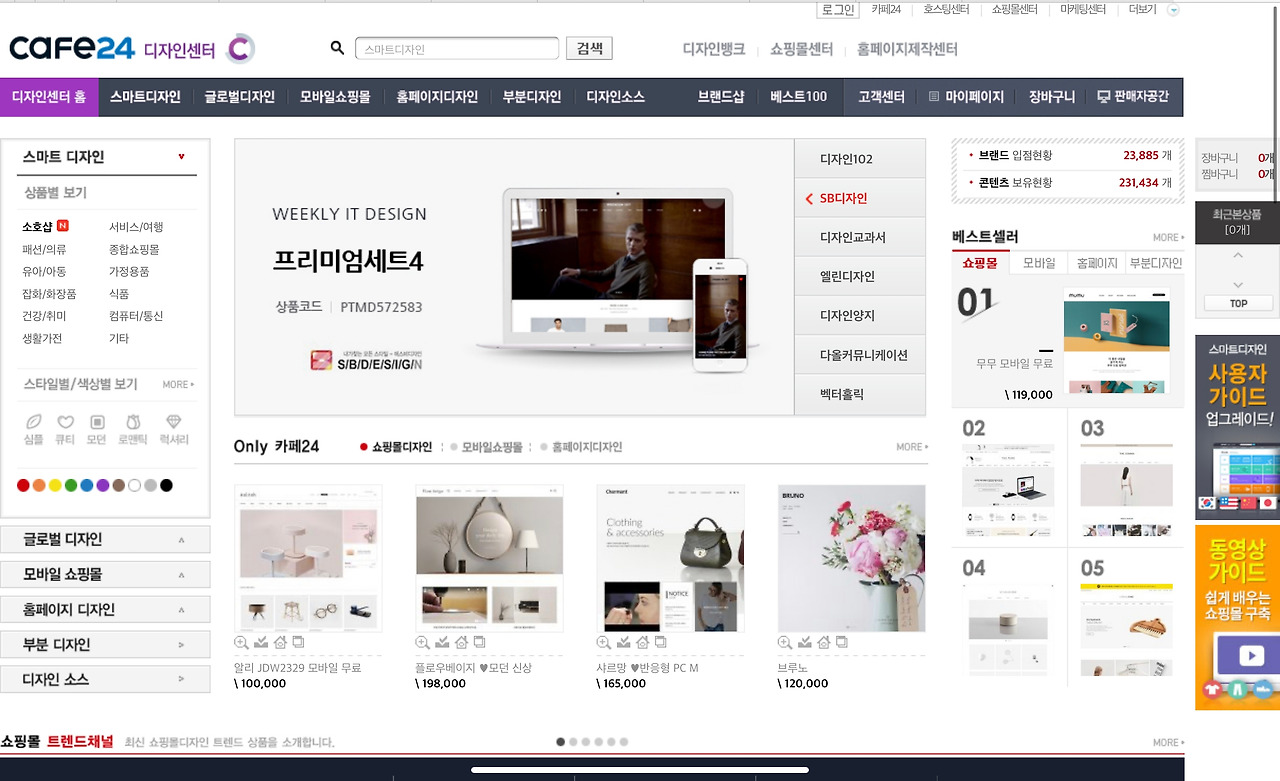Select 엘린디자인 in the banner brand list
The width and height of the screenshot is (1280, 781).
(x=860, y=276)
